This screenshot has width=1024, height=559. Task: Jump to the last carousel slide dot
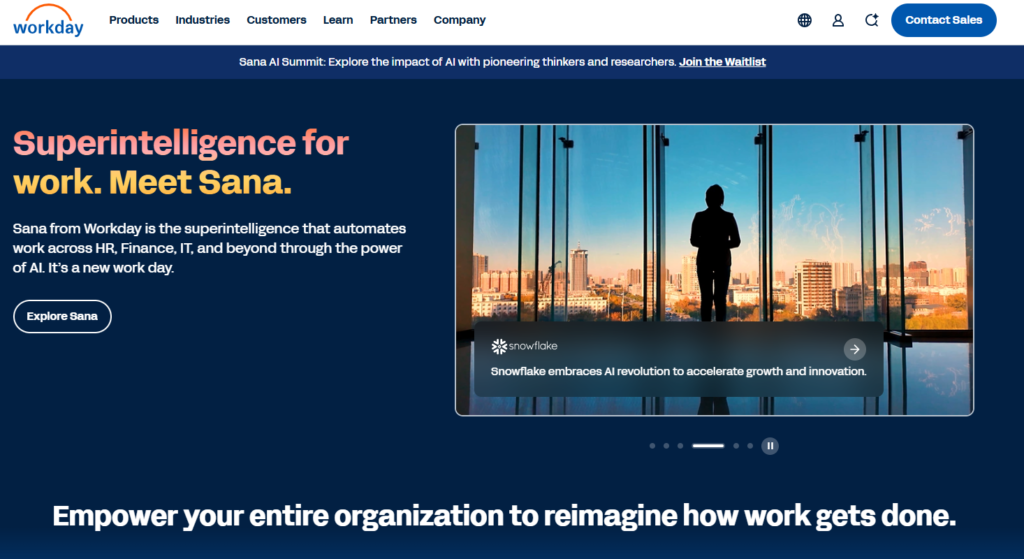[x=750, y=446]
